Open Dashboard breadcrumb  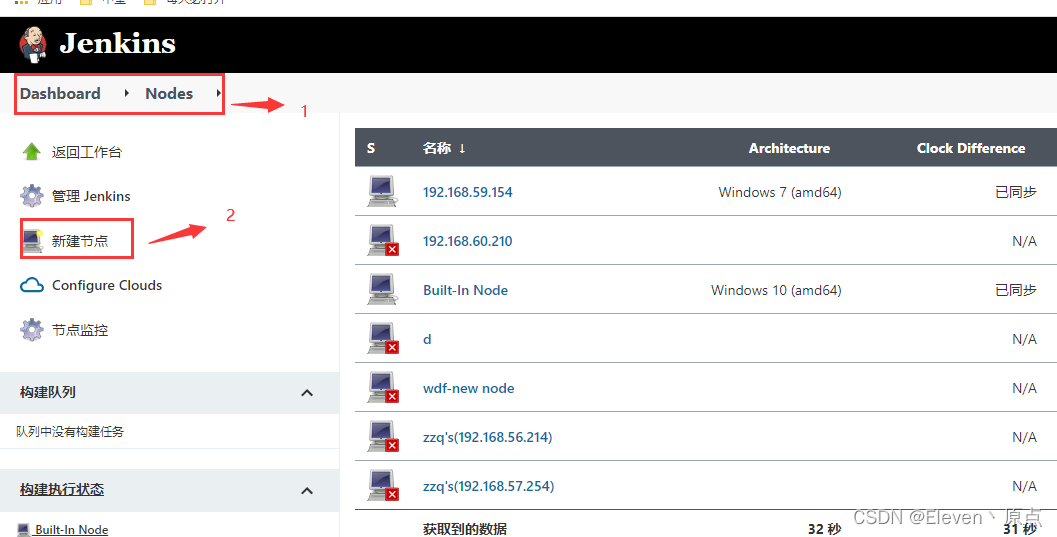click(60, 94)
